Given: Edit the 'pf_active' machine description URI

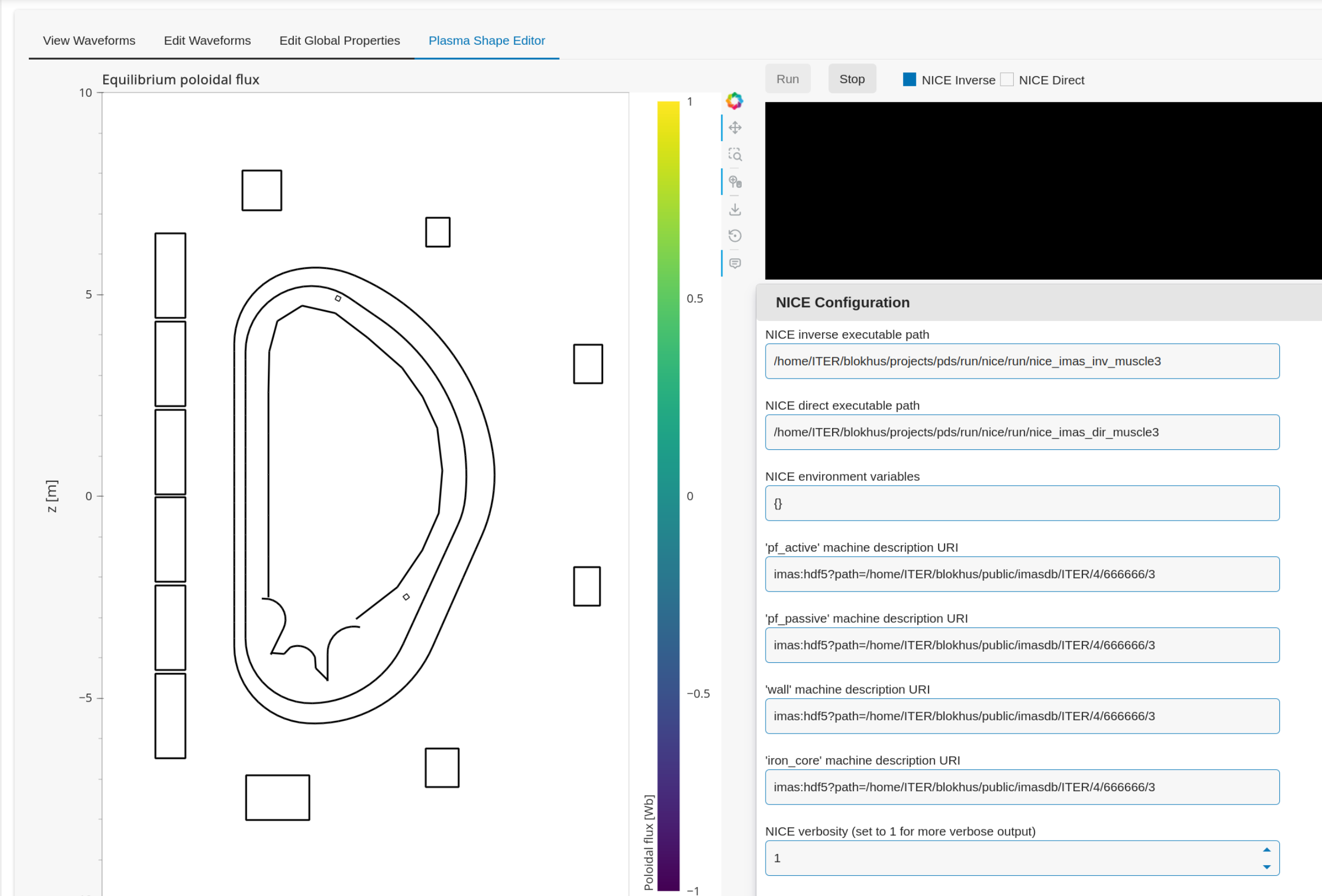Looking at the screenshot, I should tap(1022, 574).
